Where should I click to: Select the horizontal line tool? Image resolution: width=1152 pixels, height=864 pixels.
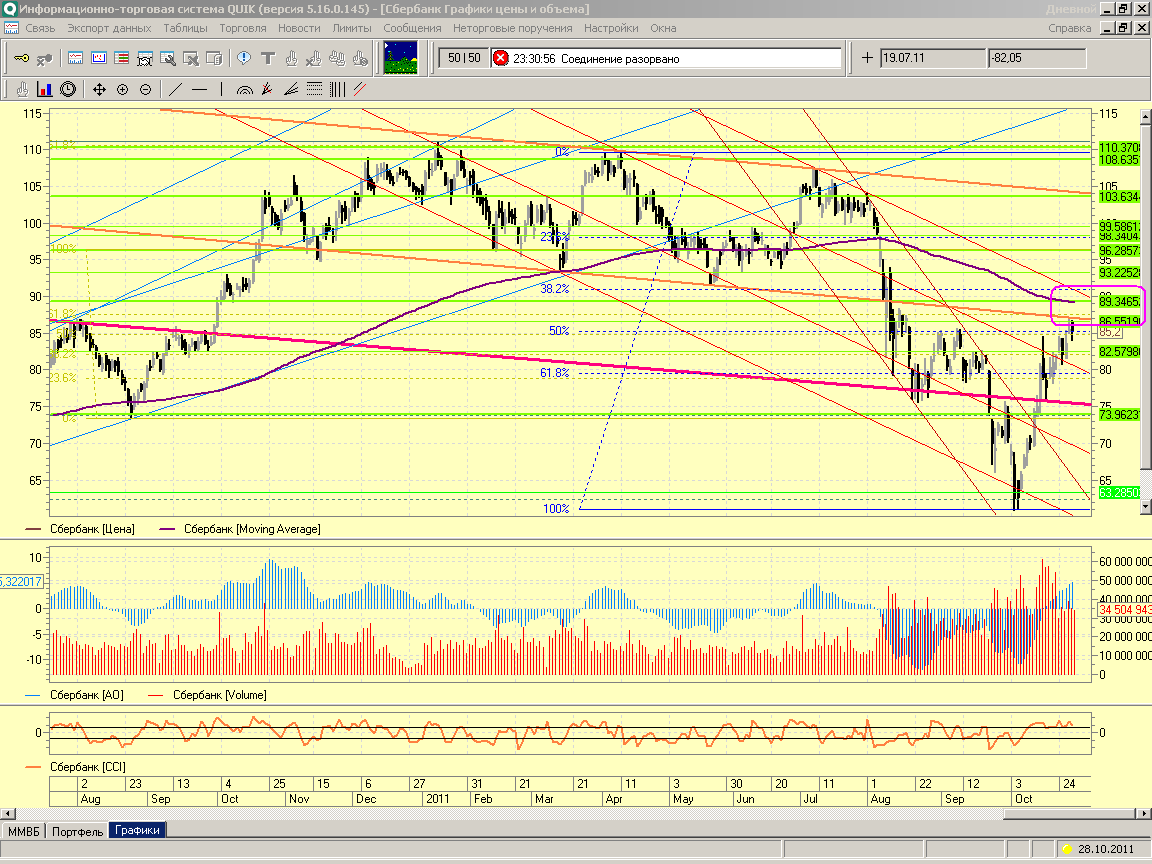tap(199, 90)
